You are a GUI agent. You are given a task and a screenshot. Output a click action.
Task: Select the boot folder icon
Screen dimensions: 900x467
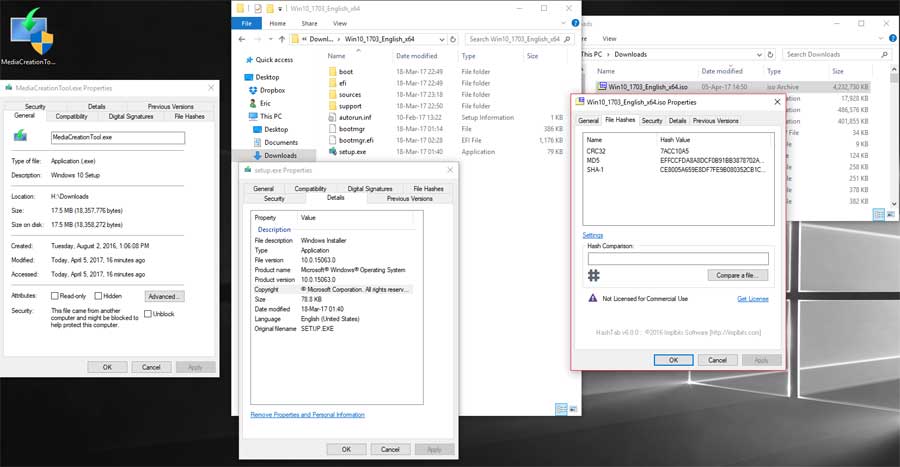332,72
